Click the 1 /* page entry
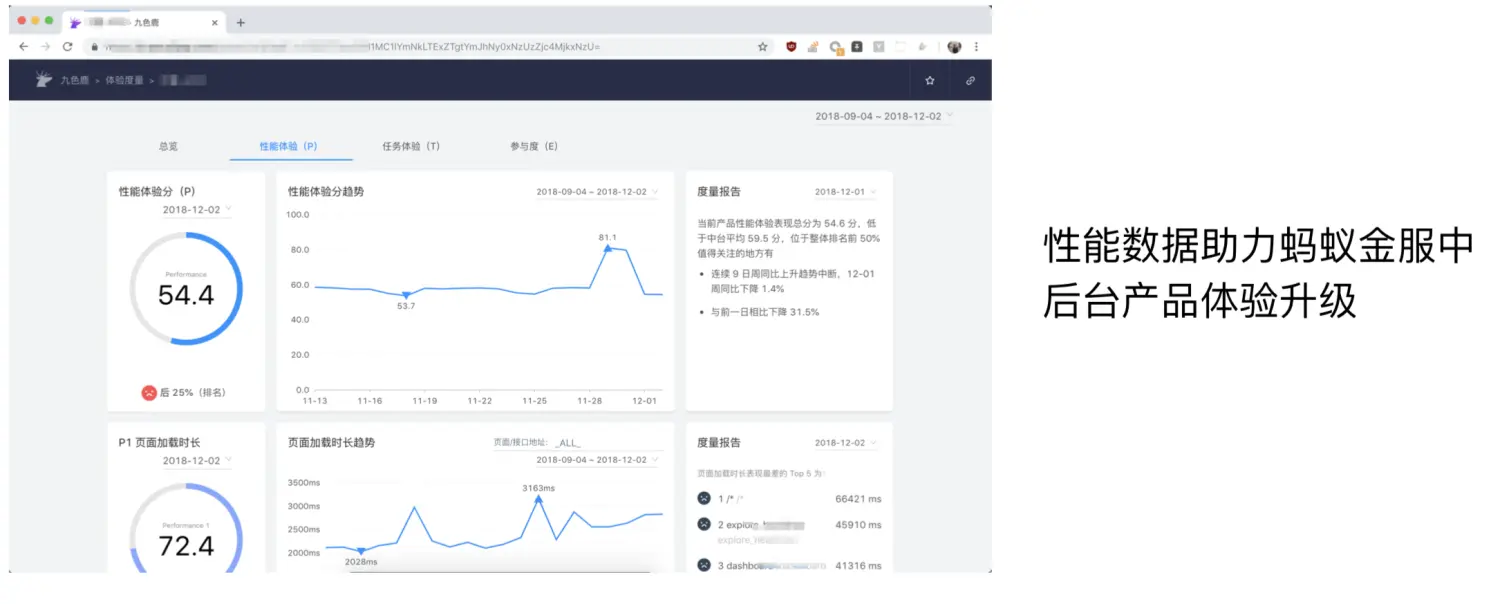This screenshot has width=1500, height=604. [731, 498]
